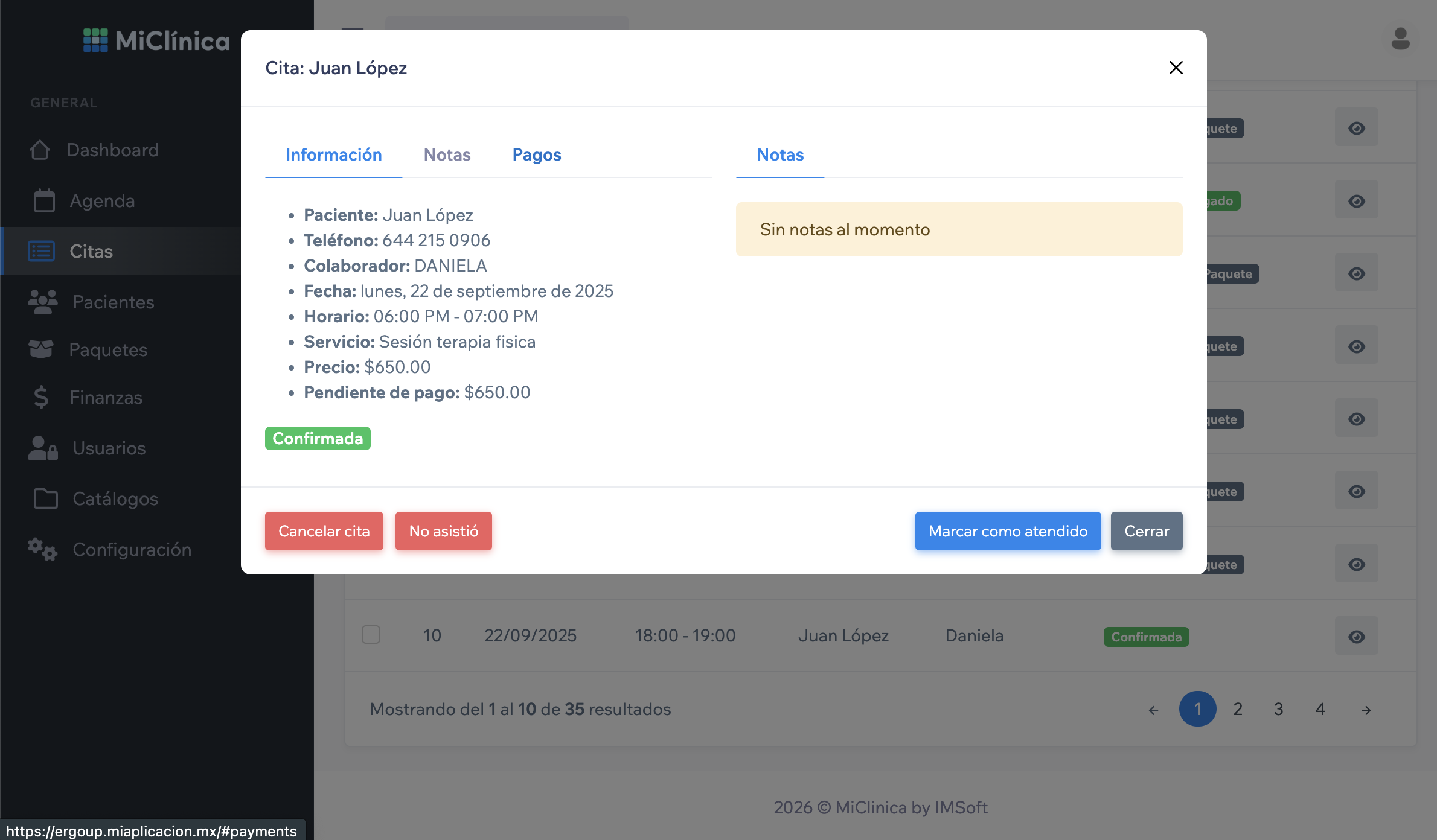Viewport: 1437px width, 840px height.
Task: Click the Paquetes box icon
Action: (41, 349)
